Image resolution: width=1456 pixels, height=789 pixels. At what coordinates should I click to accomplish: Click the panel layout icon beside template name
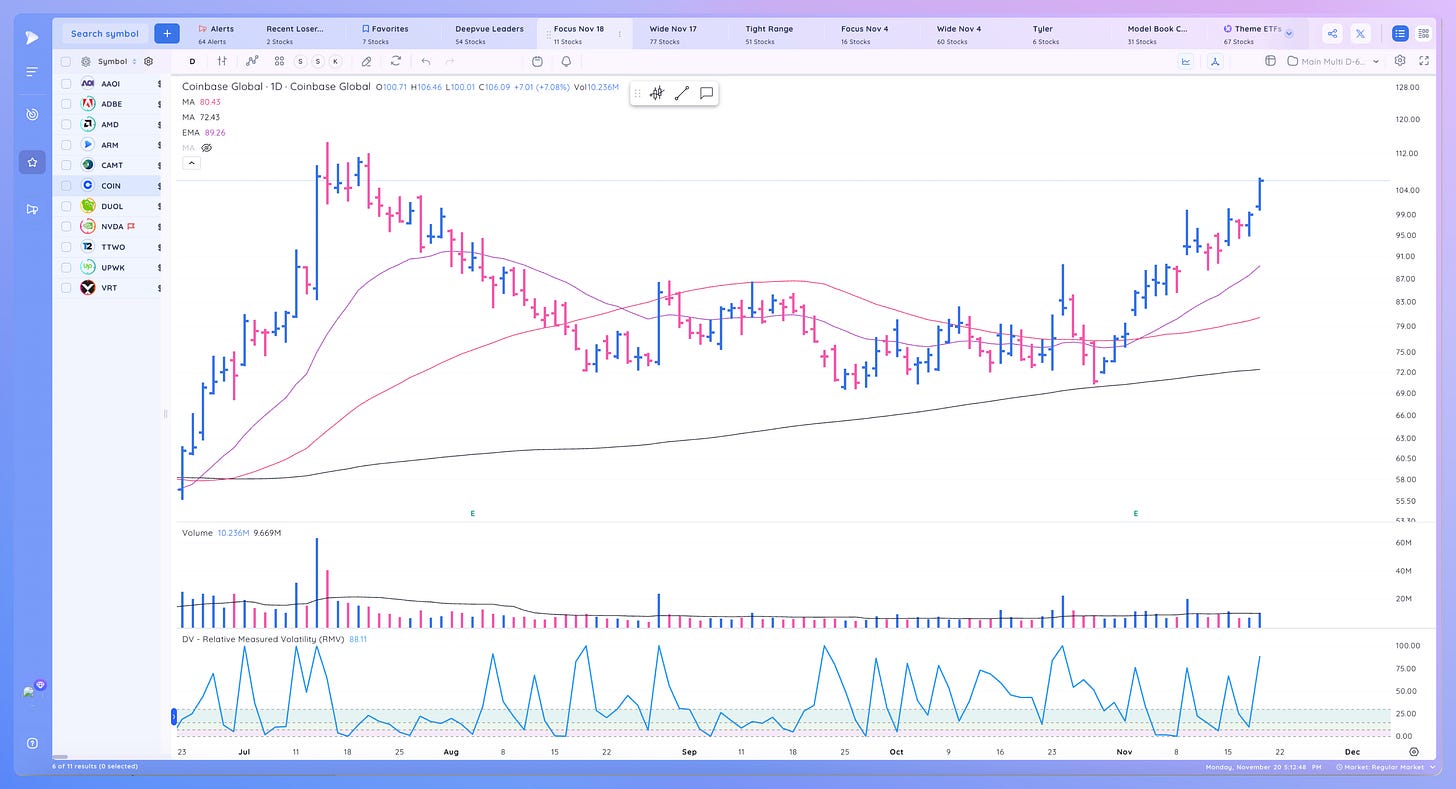[1271, 61]
